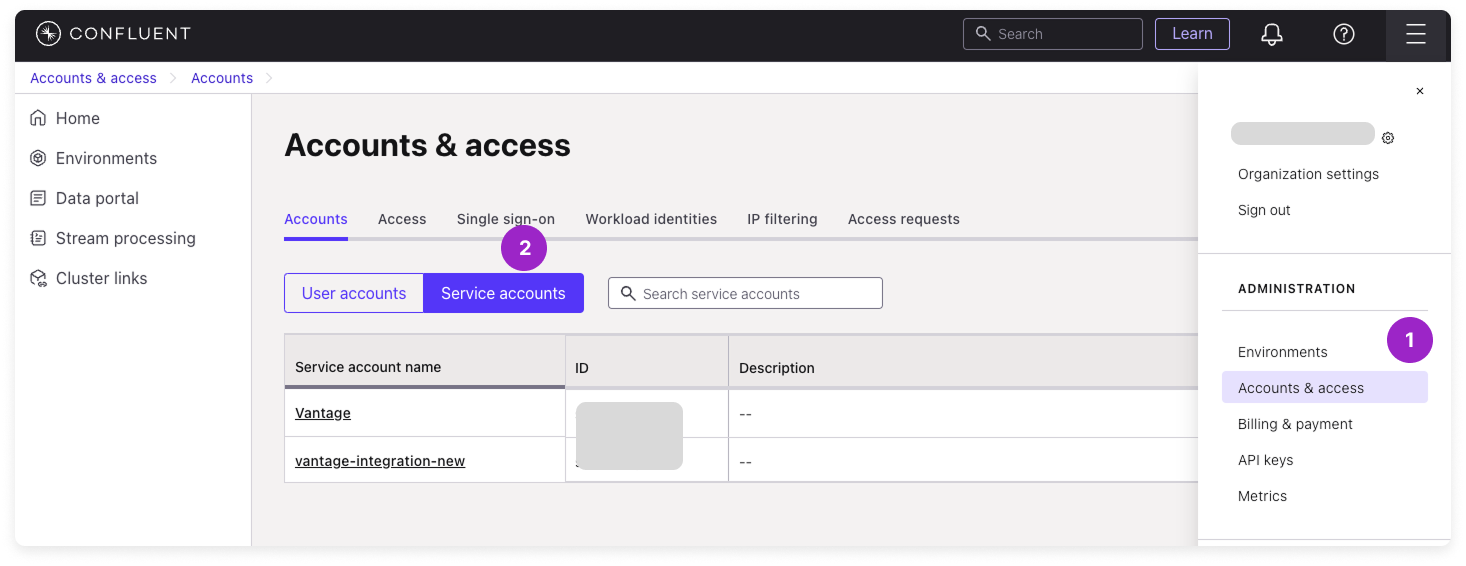Image resolution: width=1466 pixels, height=566 pixels.
Task: Open the notifications bell
Action: (1272, 34)
